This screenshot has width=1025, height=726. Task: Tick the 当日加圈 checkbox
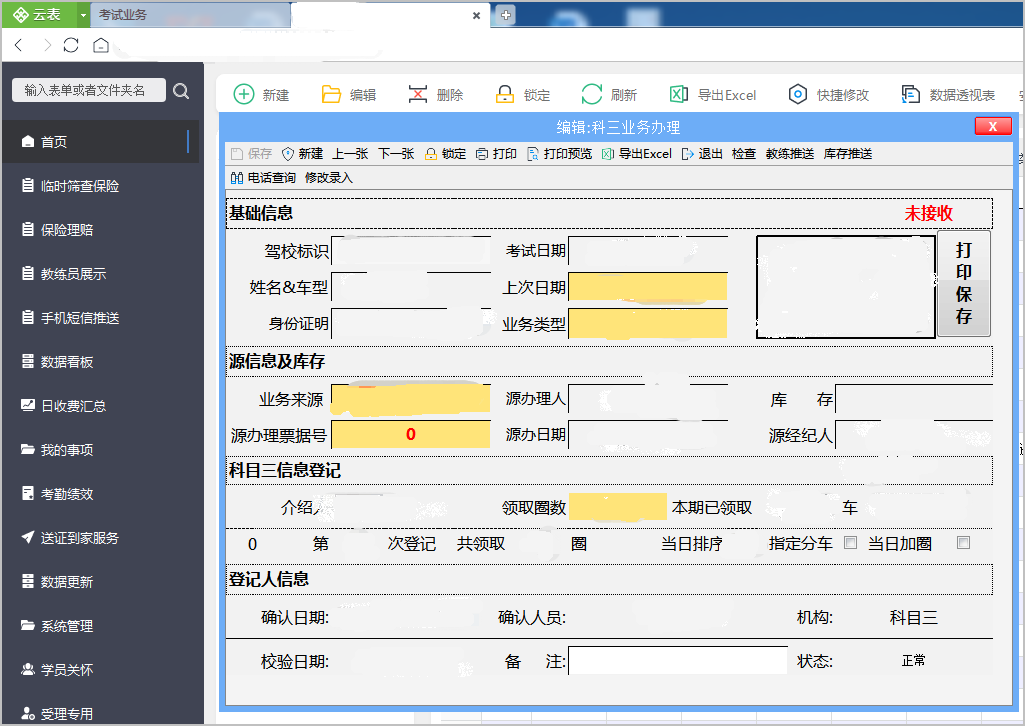(964, 542)
